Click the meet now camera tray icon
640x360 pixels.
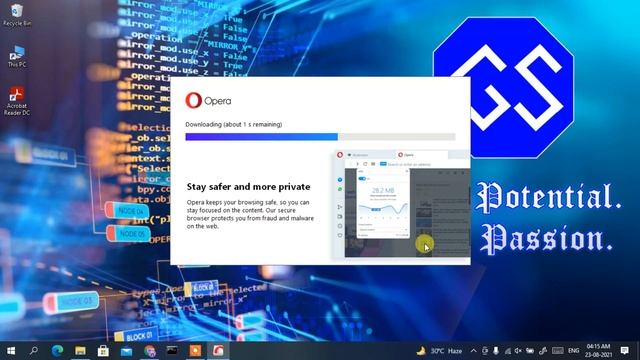pos(484,351)
